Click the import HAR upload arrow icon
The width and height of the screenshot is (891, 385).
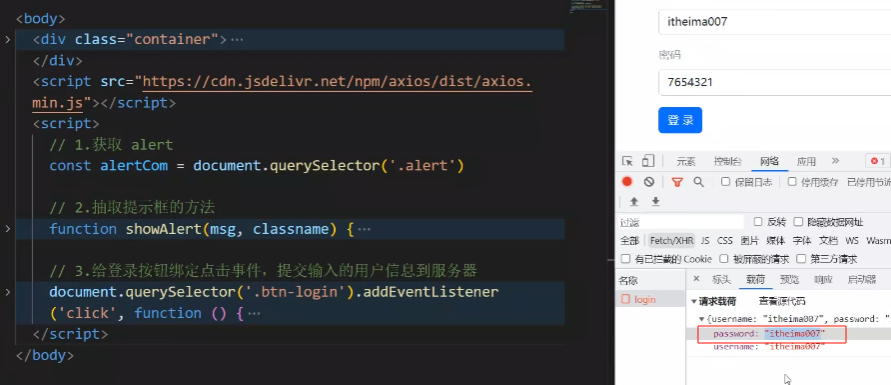[634, 202]
